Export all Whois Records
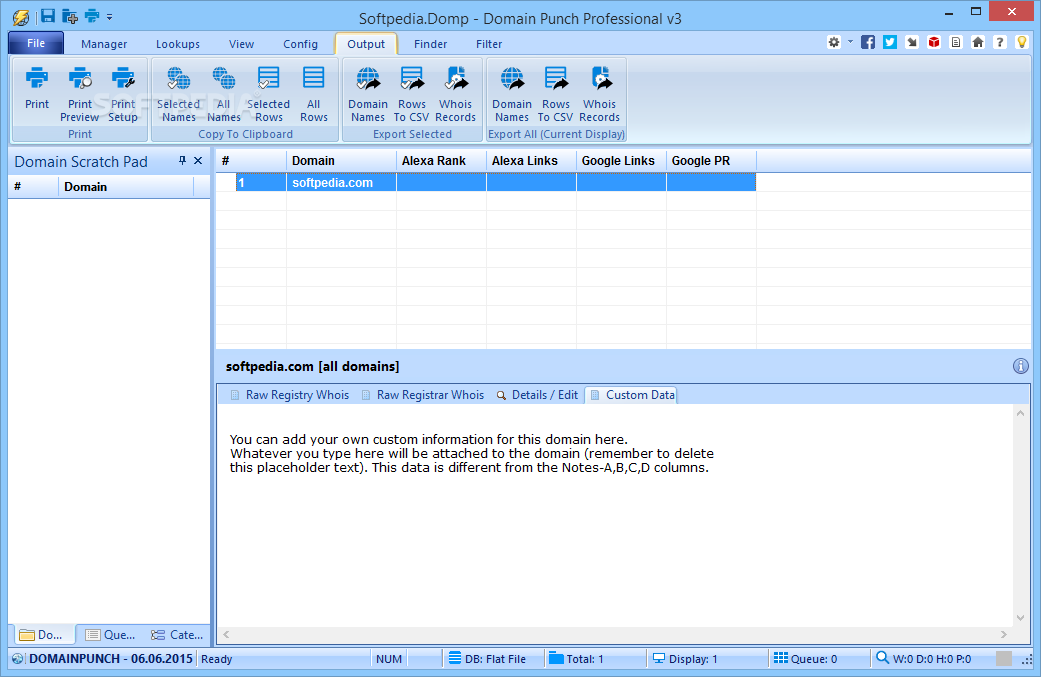 [x=600, y=94]
